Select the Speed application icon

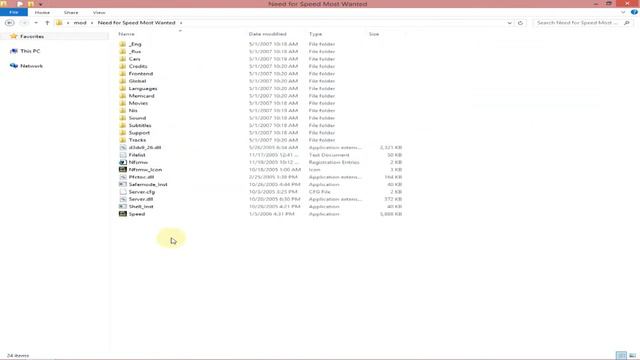pos(122,214)
